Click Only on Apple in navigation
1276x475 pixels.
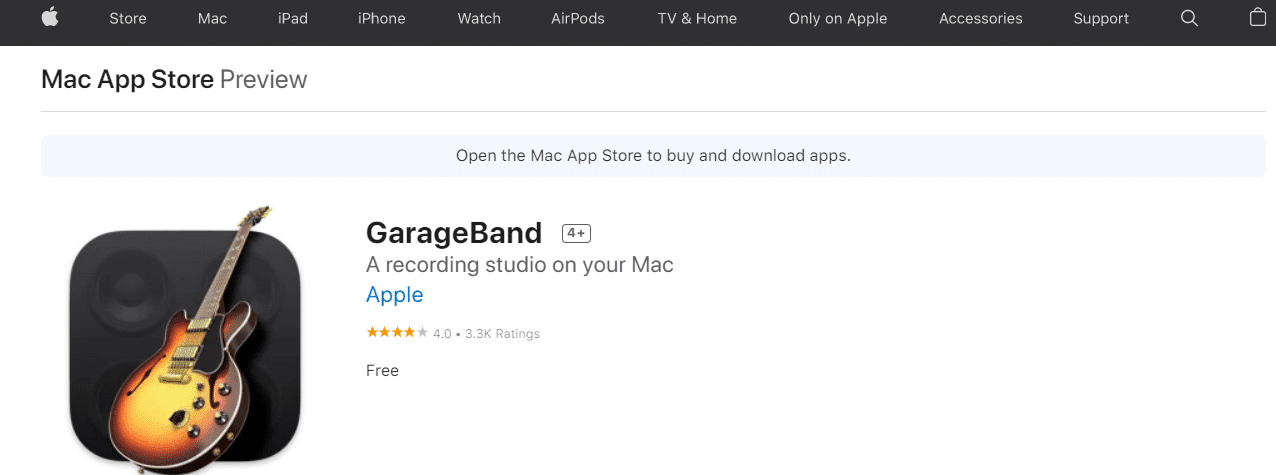pyautogui.click(x=838, y=18)
